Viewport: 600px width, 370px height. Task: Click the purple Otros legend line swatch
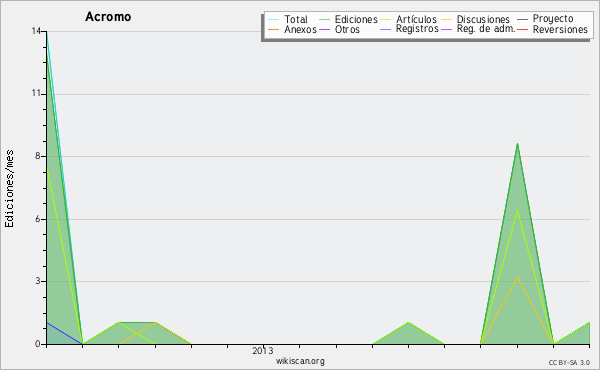324,29
